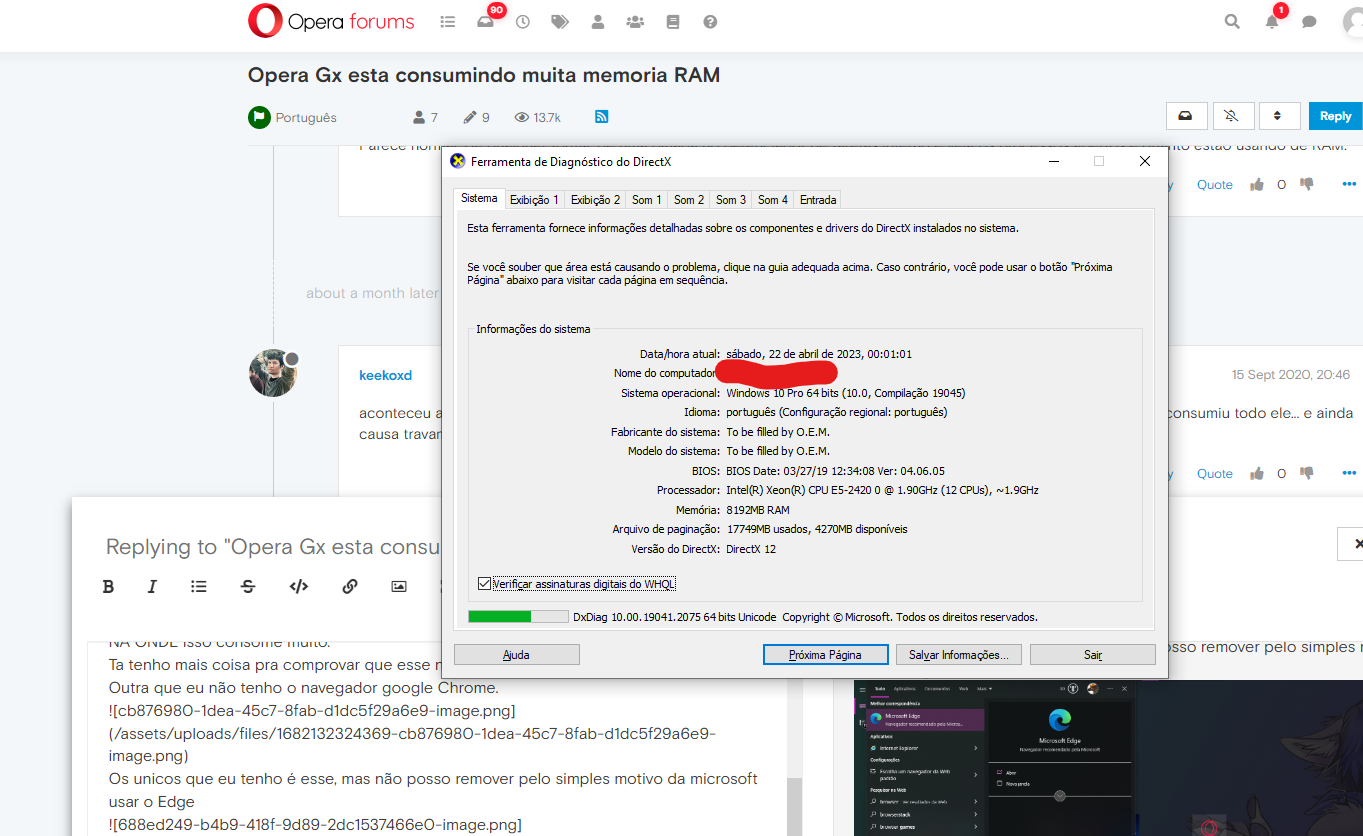Click the Ajuda button
Screen dimensions: 1363x836
point(517,655)
